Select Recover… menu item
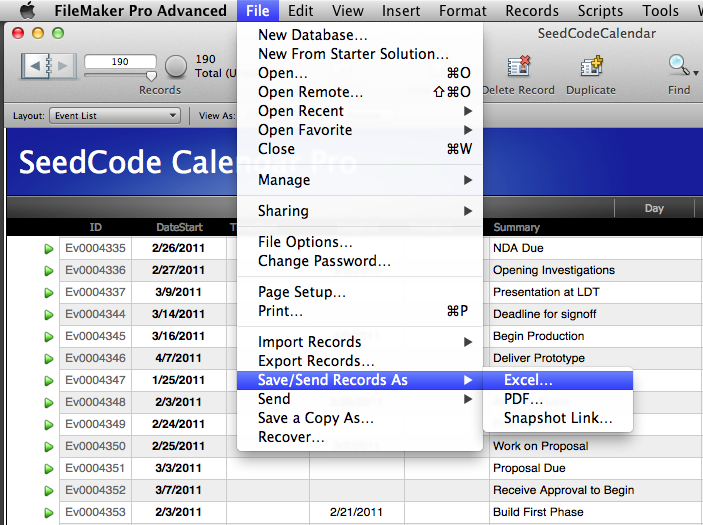The width and height of the screenshot is (703, 525). [x=360, y=437]
